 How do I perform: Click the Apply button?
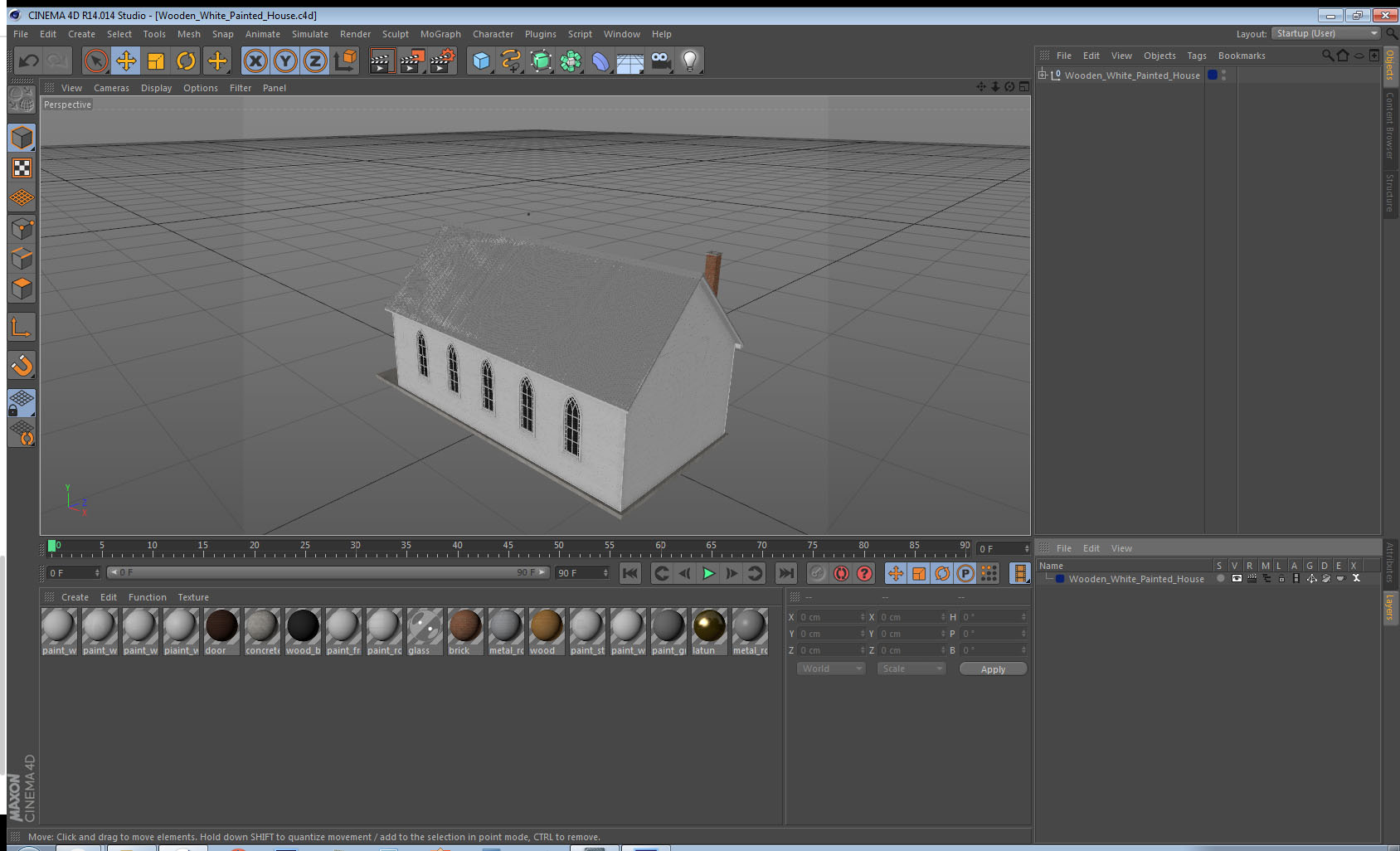[993, 669]
